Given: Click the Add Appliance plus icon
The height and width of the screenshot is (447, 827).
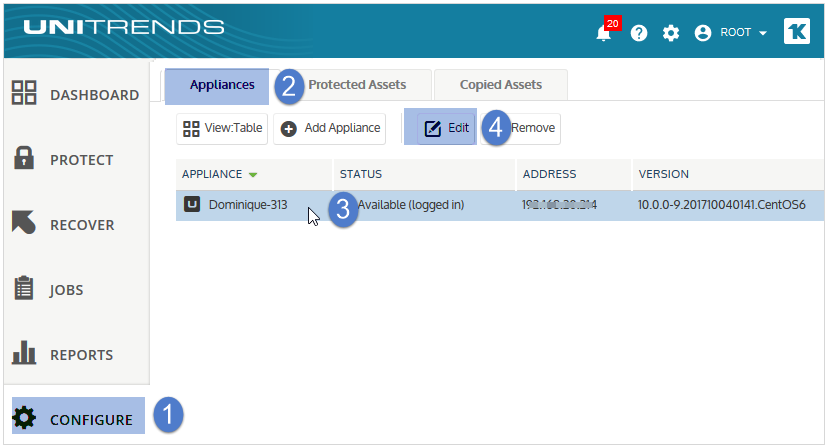Looking at the screenshot, I should [289, 129].
